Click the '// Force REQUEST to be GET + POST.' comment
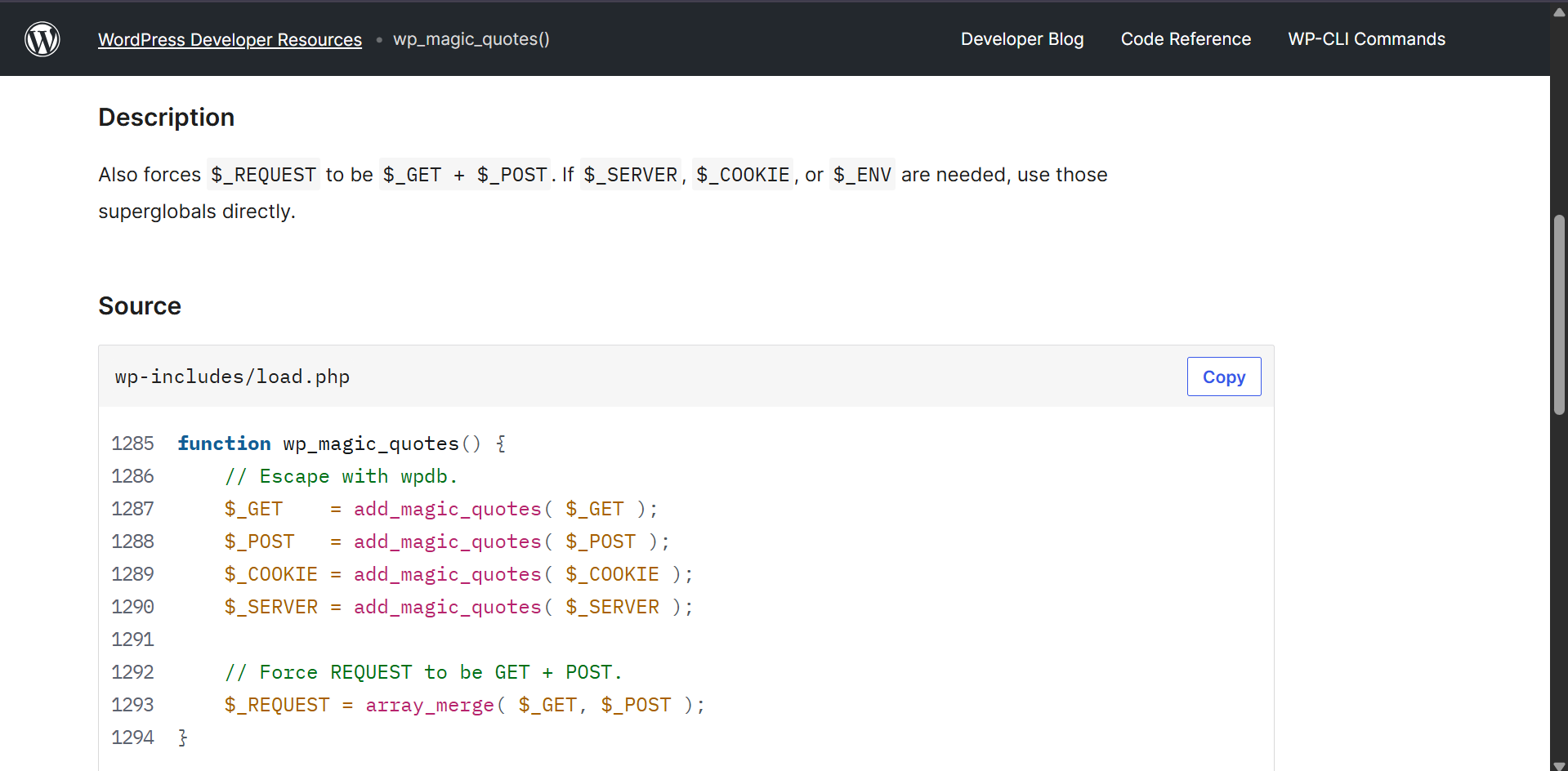The height and width of the screenshot is (771, 1568). point(423,672)
